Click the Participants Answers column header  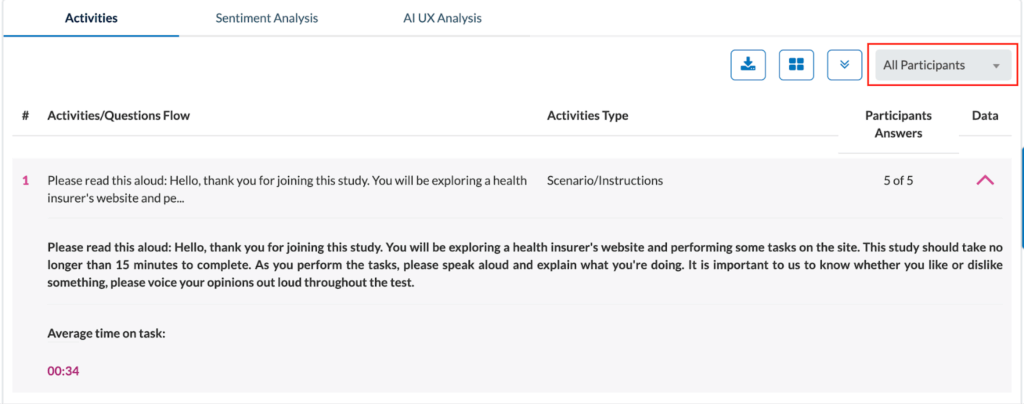click(898, 124)
